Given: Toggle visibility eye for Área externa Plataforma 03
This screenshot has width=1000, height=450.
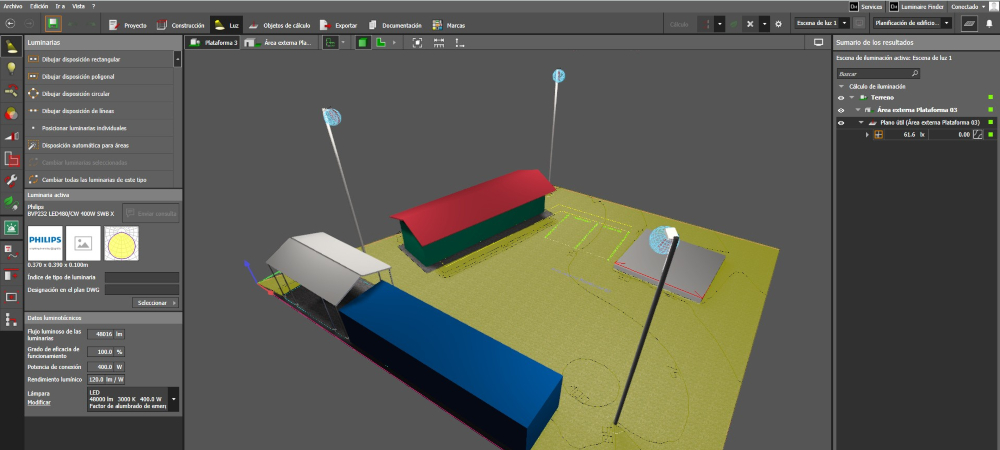Looking at the screenshot, I should tap(841, 110).
